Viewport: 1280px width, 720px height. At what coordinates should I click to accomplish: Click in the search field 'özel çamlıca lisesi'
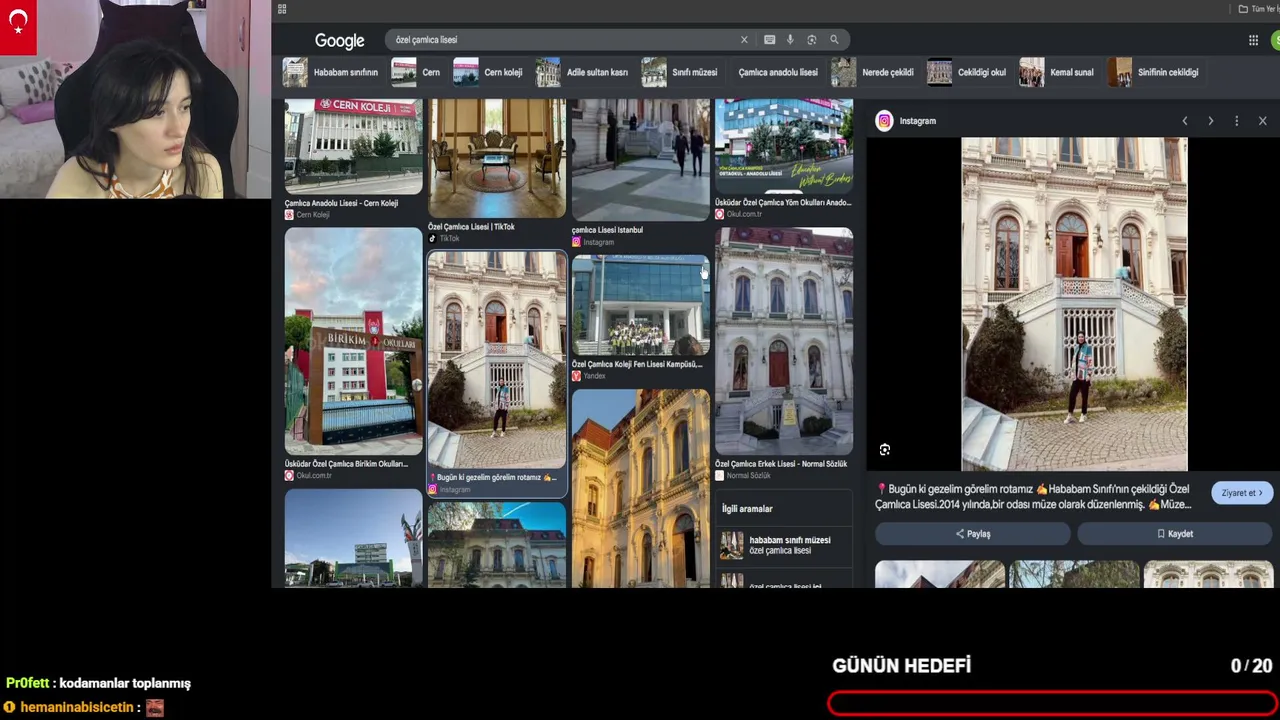[565, 40]
